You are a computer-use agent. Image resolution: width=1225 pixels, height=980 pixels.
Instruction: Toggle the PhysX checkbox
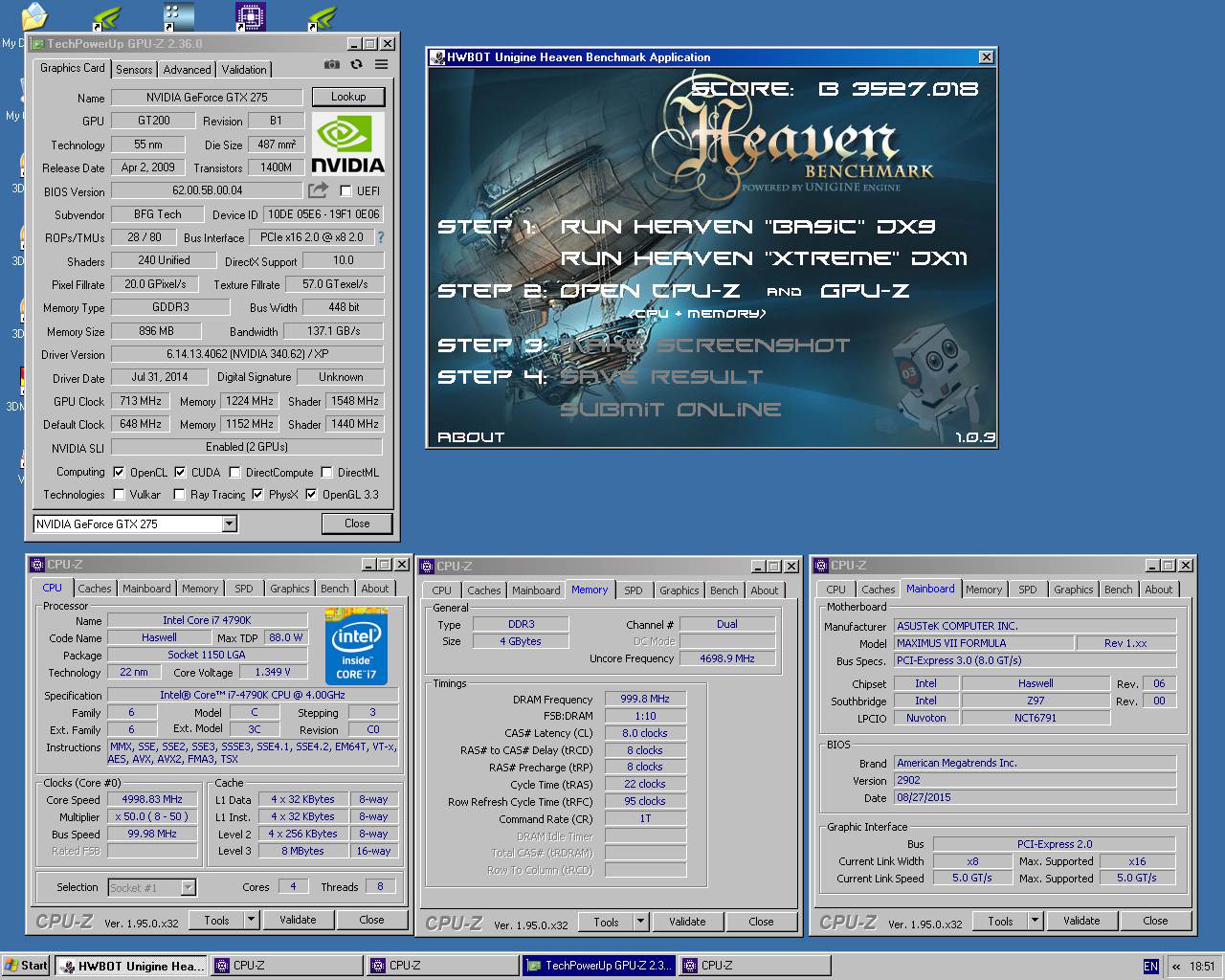pyautogui.click(x=257, y=494)
